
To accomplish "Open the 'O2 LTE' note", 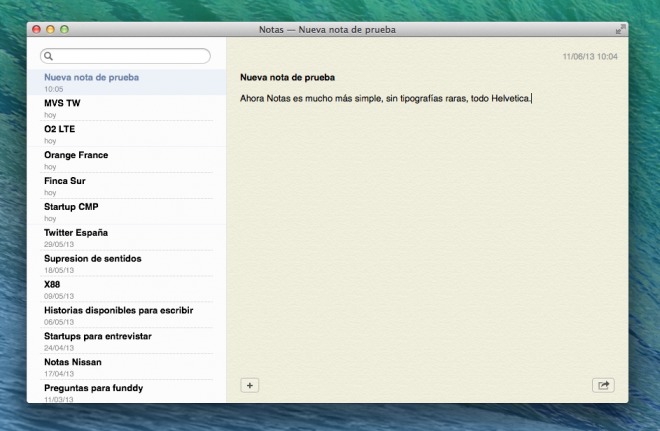I will tap(126, 134).
